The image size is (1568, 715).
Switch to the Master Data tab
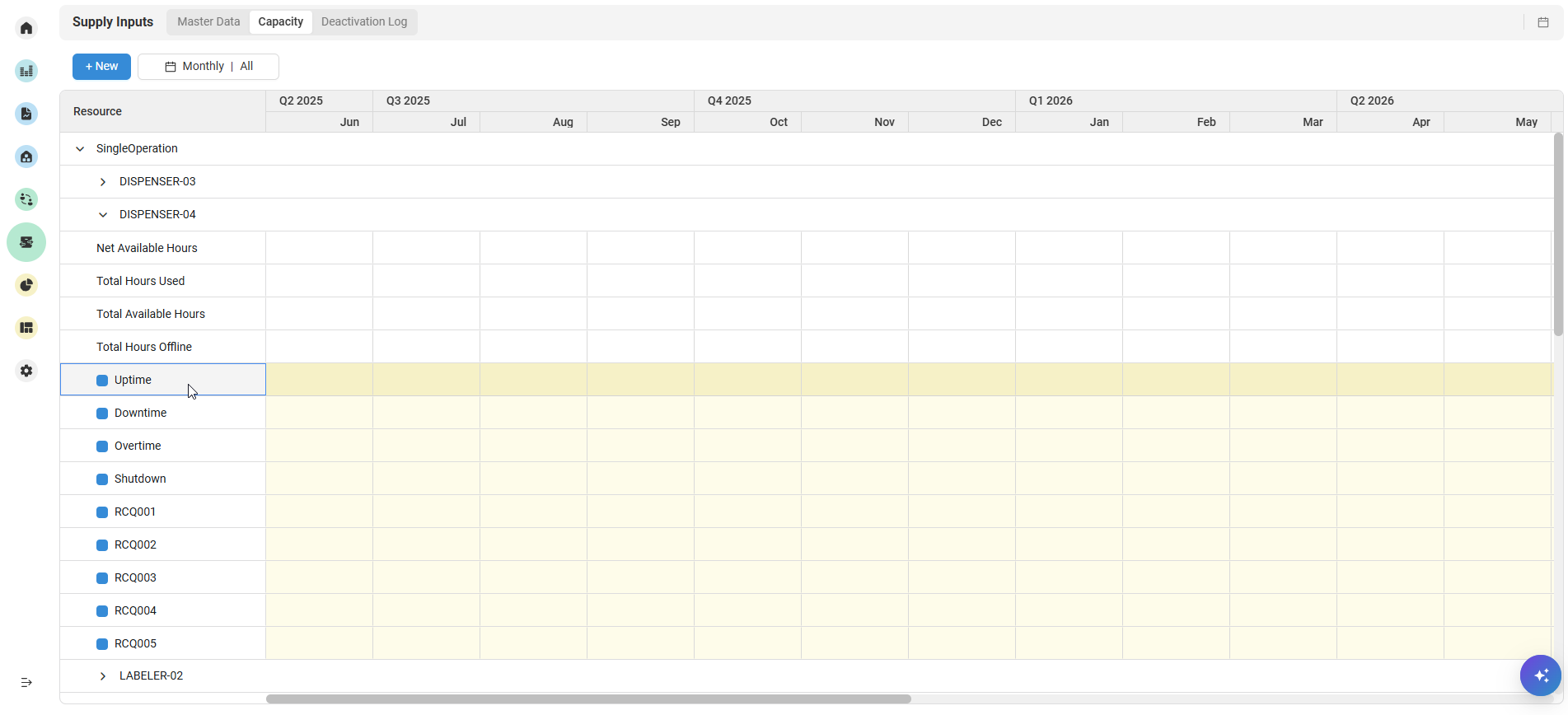208,22
